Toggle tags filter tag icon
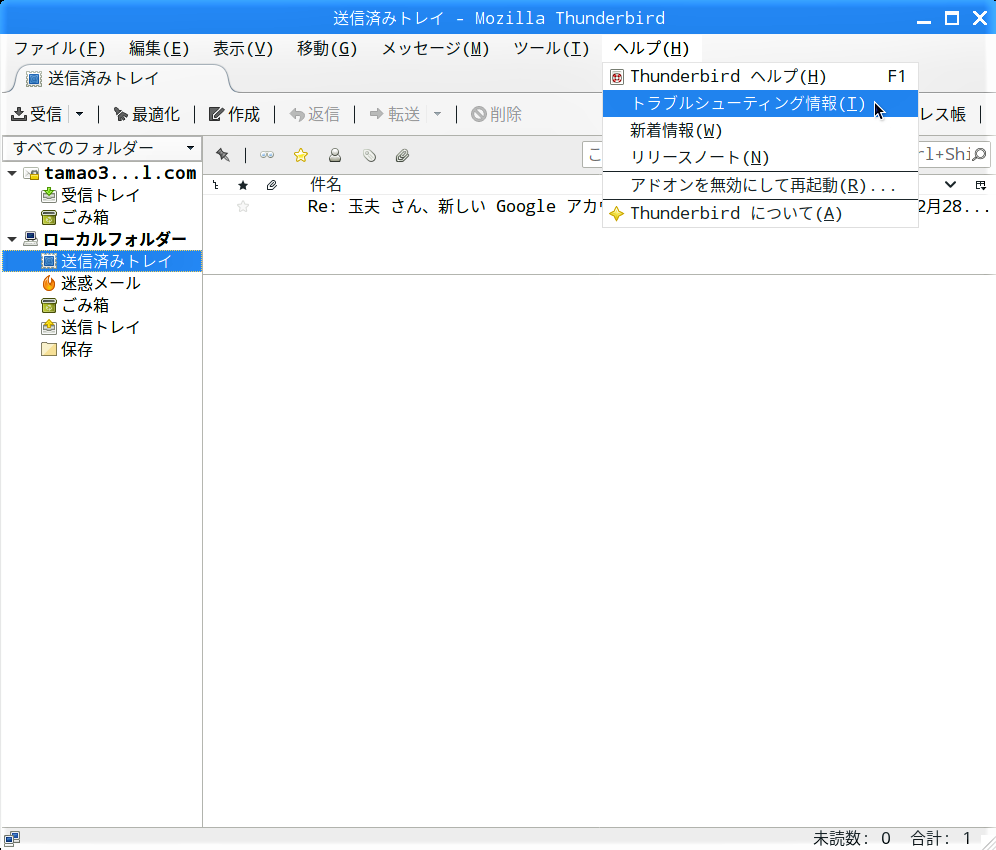Image resolution: width=996 pixels, height=850 pixels. 369,155
